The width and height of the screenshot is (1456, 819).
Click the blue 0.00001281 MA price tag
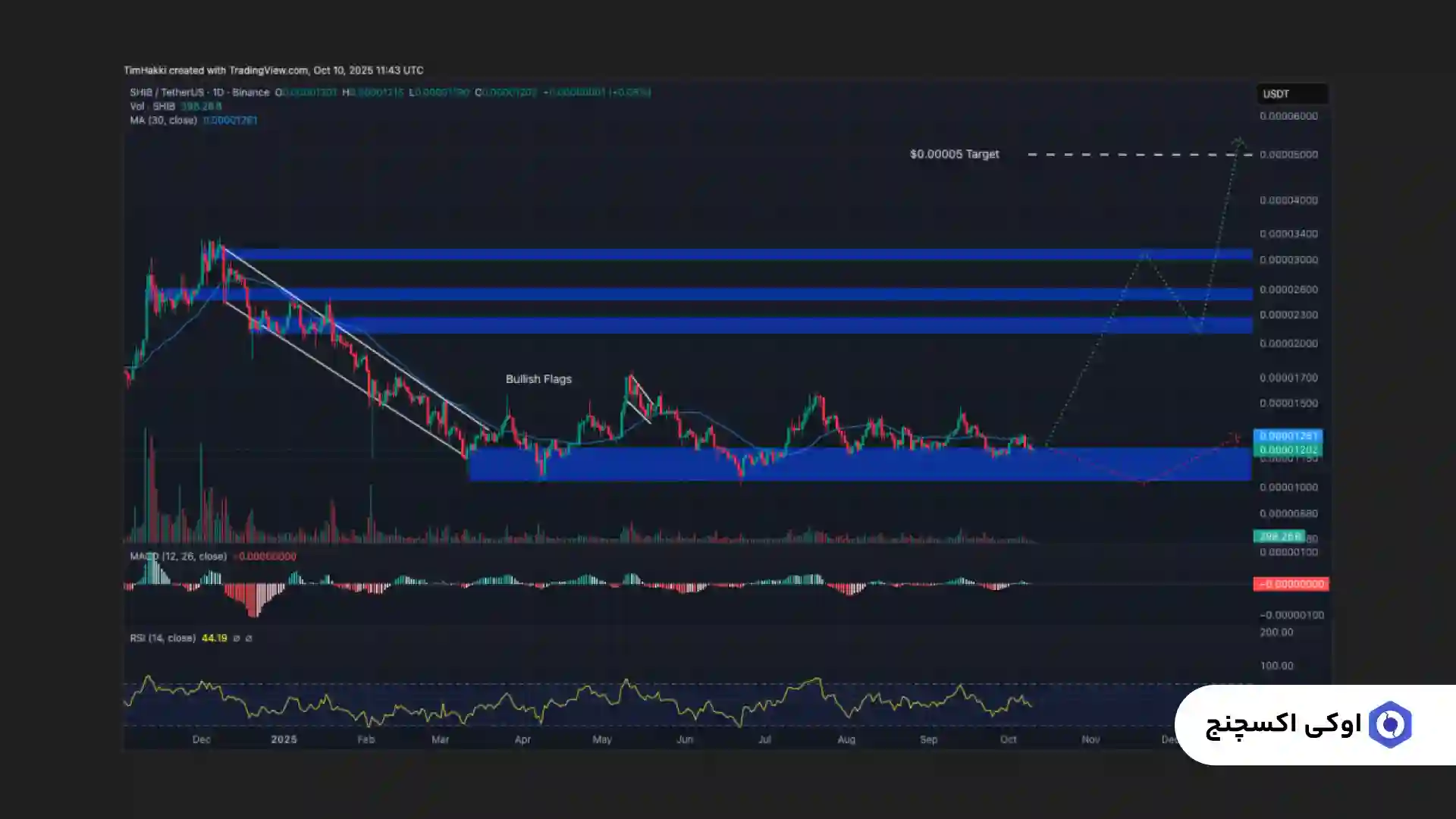pyautogui.click(x=1288, y=436)
